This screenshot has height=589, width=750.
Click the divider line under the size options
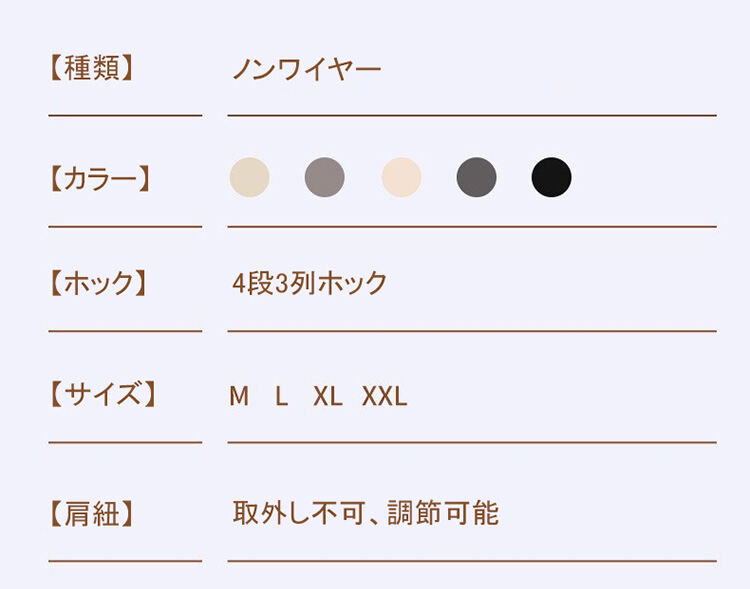click(472, 443)
